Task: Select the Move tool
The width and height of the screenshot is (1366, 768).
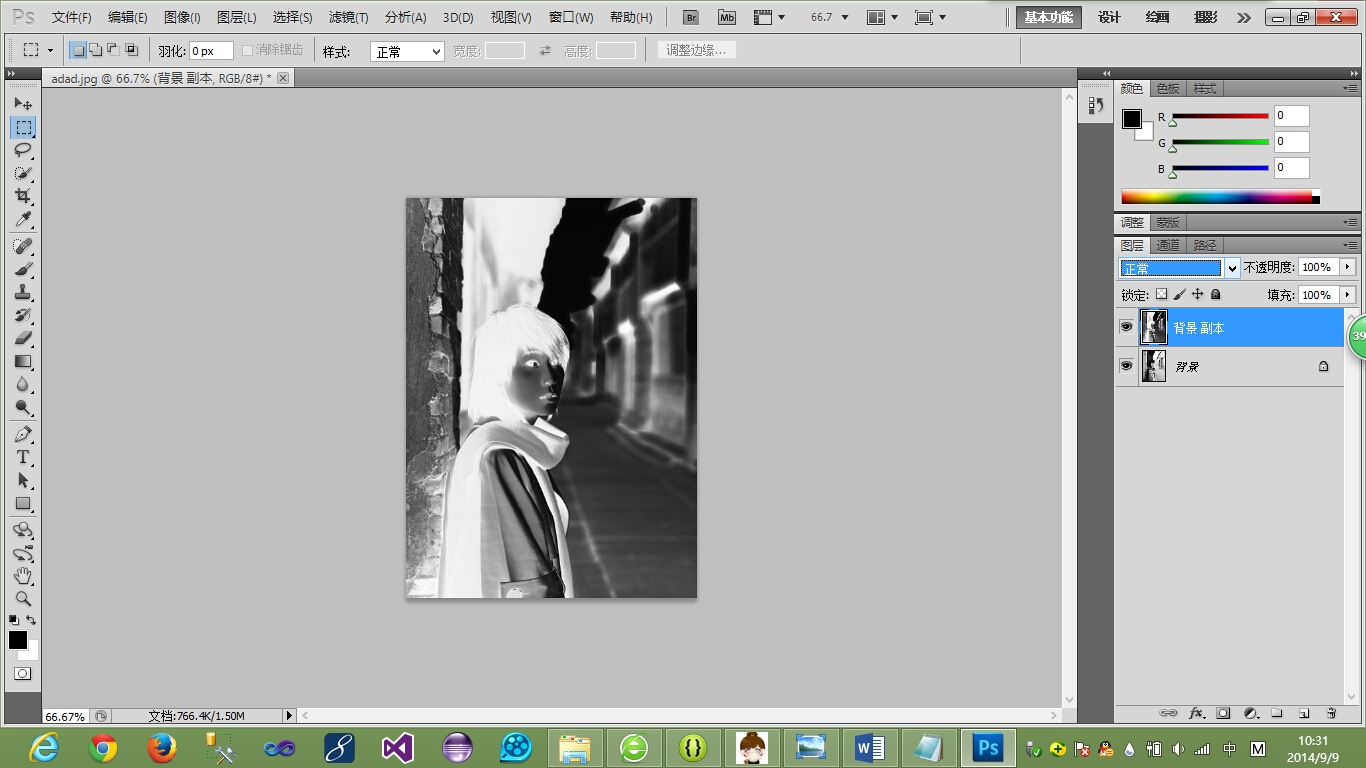Action: 23,104
